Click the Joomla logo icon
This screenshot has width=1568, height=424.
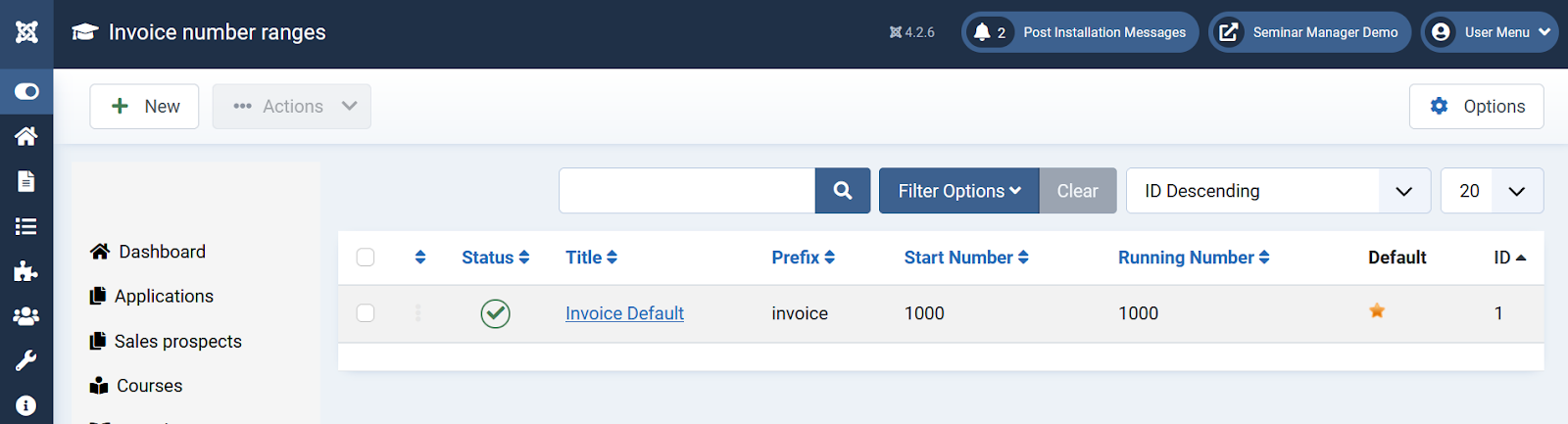[26, 32]
